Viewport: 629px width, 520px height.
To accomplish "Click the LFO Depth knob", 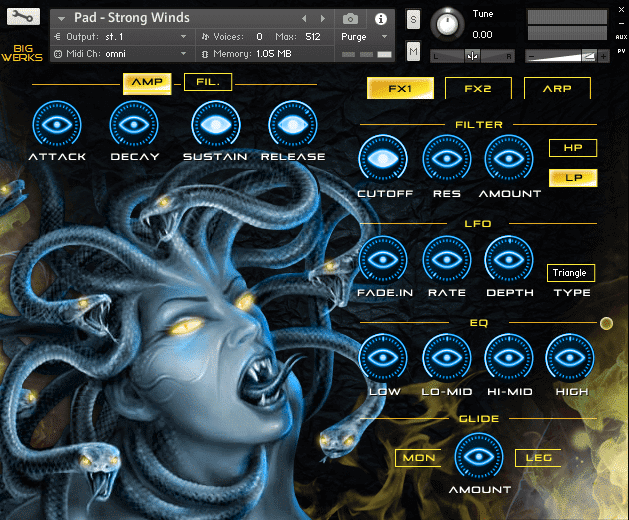I will (509, 259).
